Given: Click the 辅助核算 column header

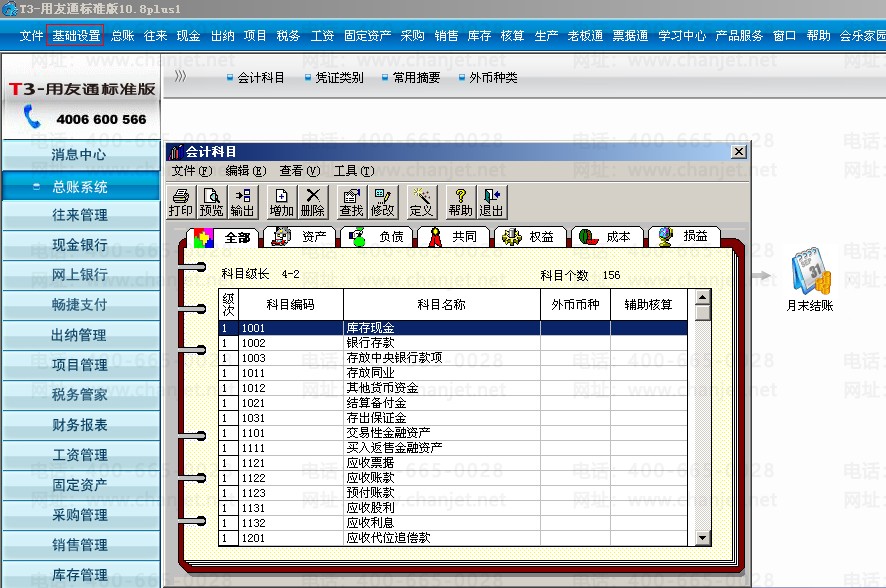Looking at the screenshot, I should (649, 305).
